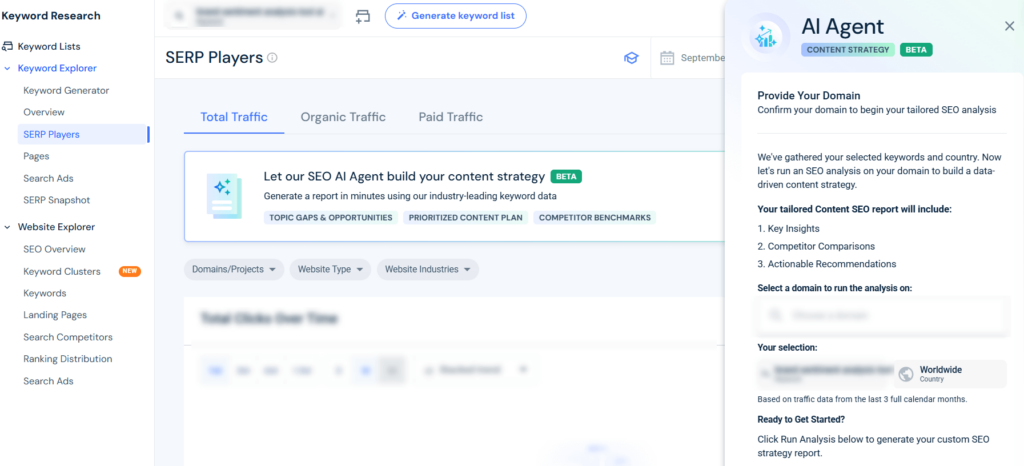This screenshot has height=466, width=1024.
Task: Open Keyword Clusters in the sidebar
Action: coord(62,271)
